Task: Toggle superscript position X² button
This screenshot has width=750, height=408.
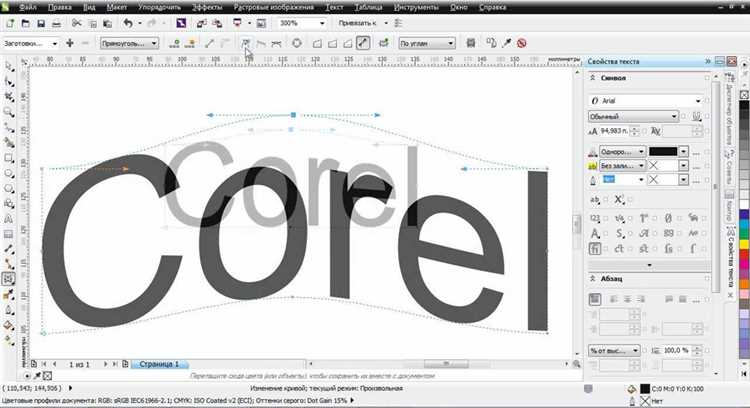Action: coord(619,199)
